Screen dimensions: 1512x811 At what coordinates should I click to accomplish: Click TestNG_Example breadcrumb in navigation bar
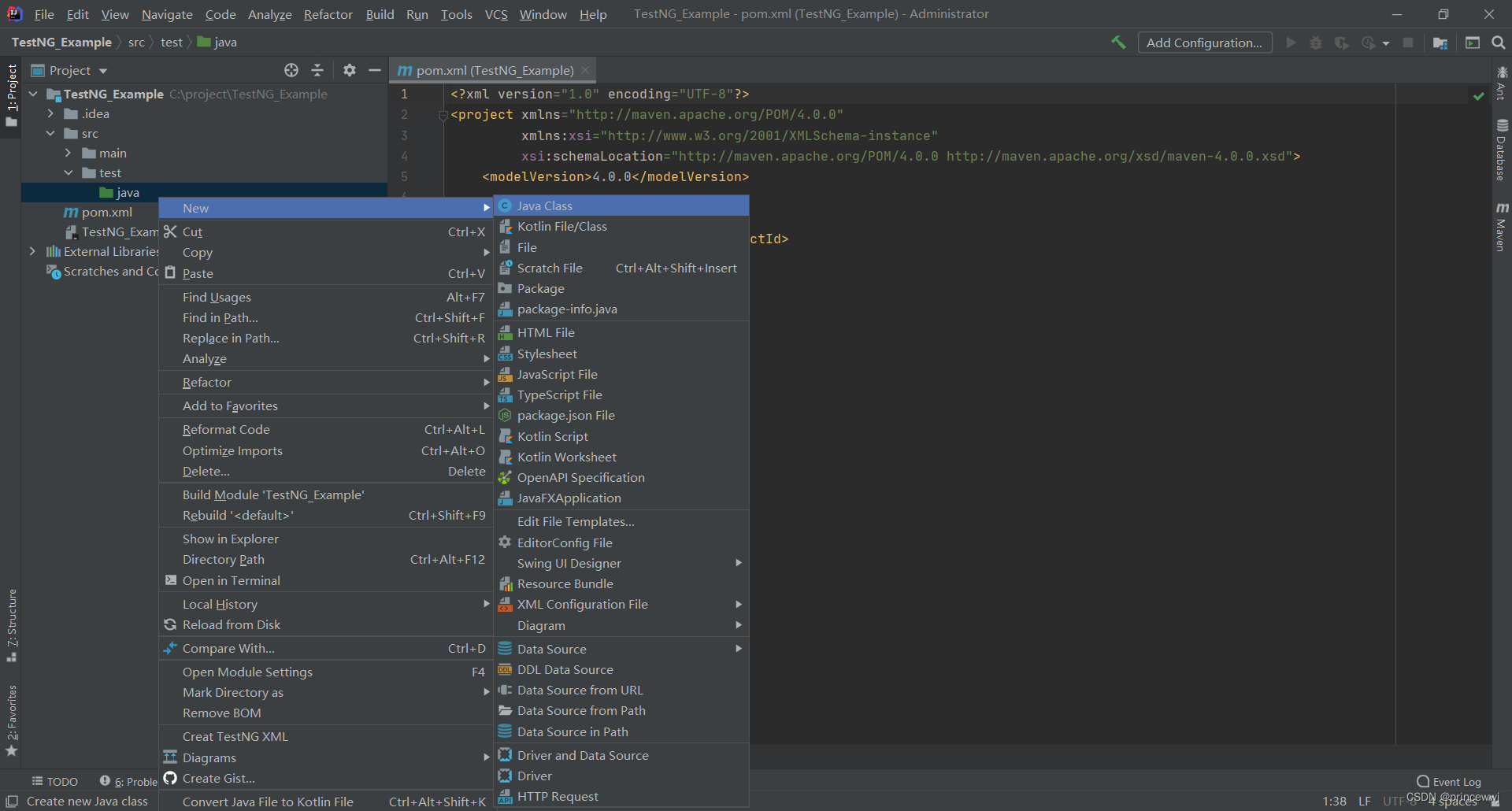[x=61, y=43]
